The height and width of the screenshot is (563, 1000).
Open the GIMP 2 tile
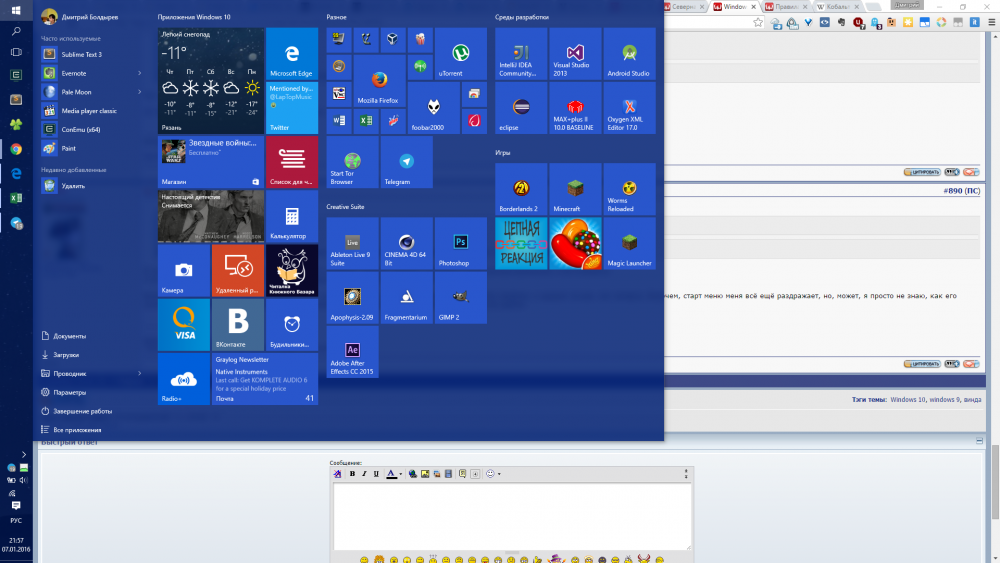(x=460, y=297)
